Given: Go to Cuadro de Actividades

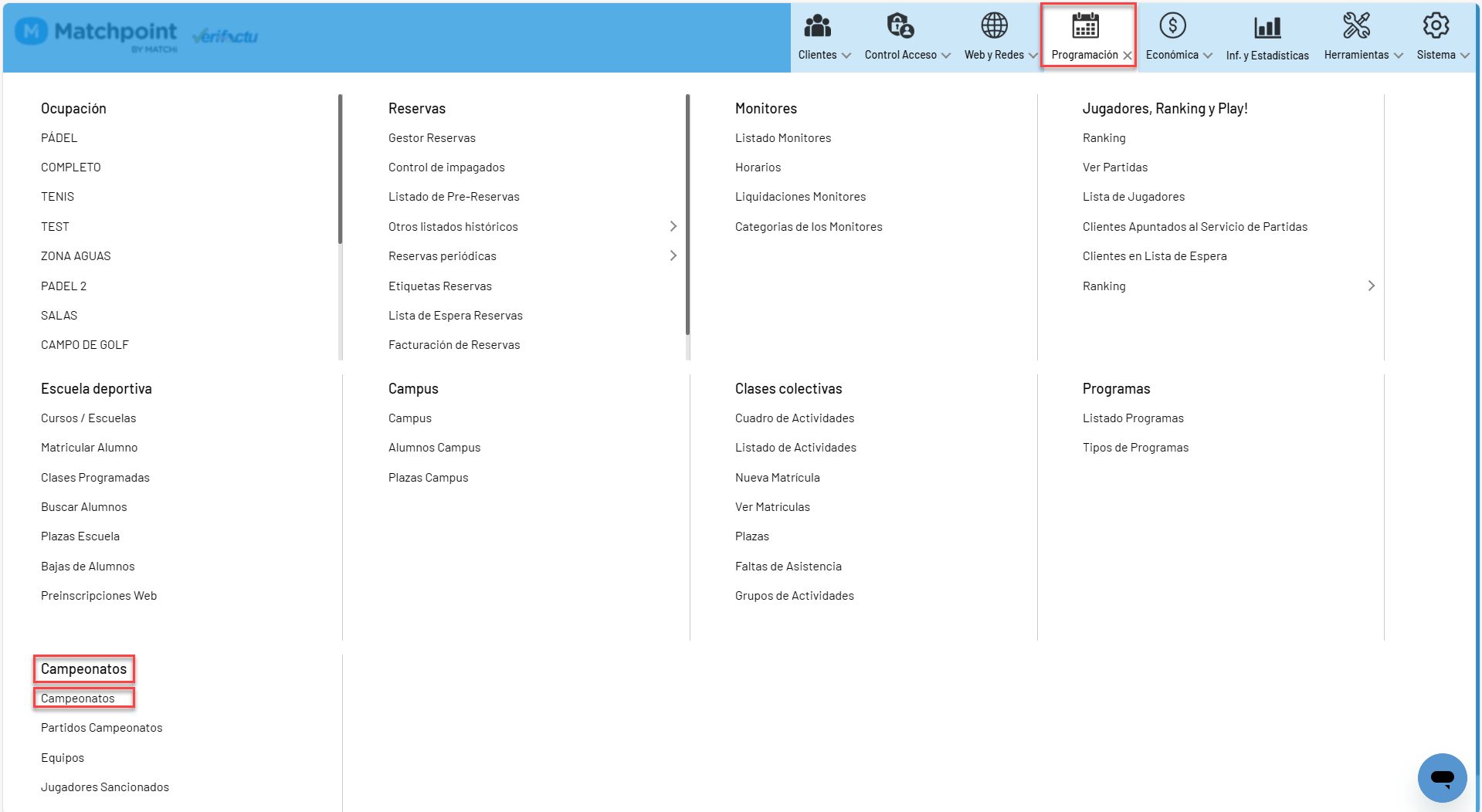Looking at the screenshot, I should [795, 418].
